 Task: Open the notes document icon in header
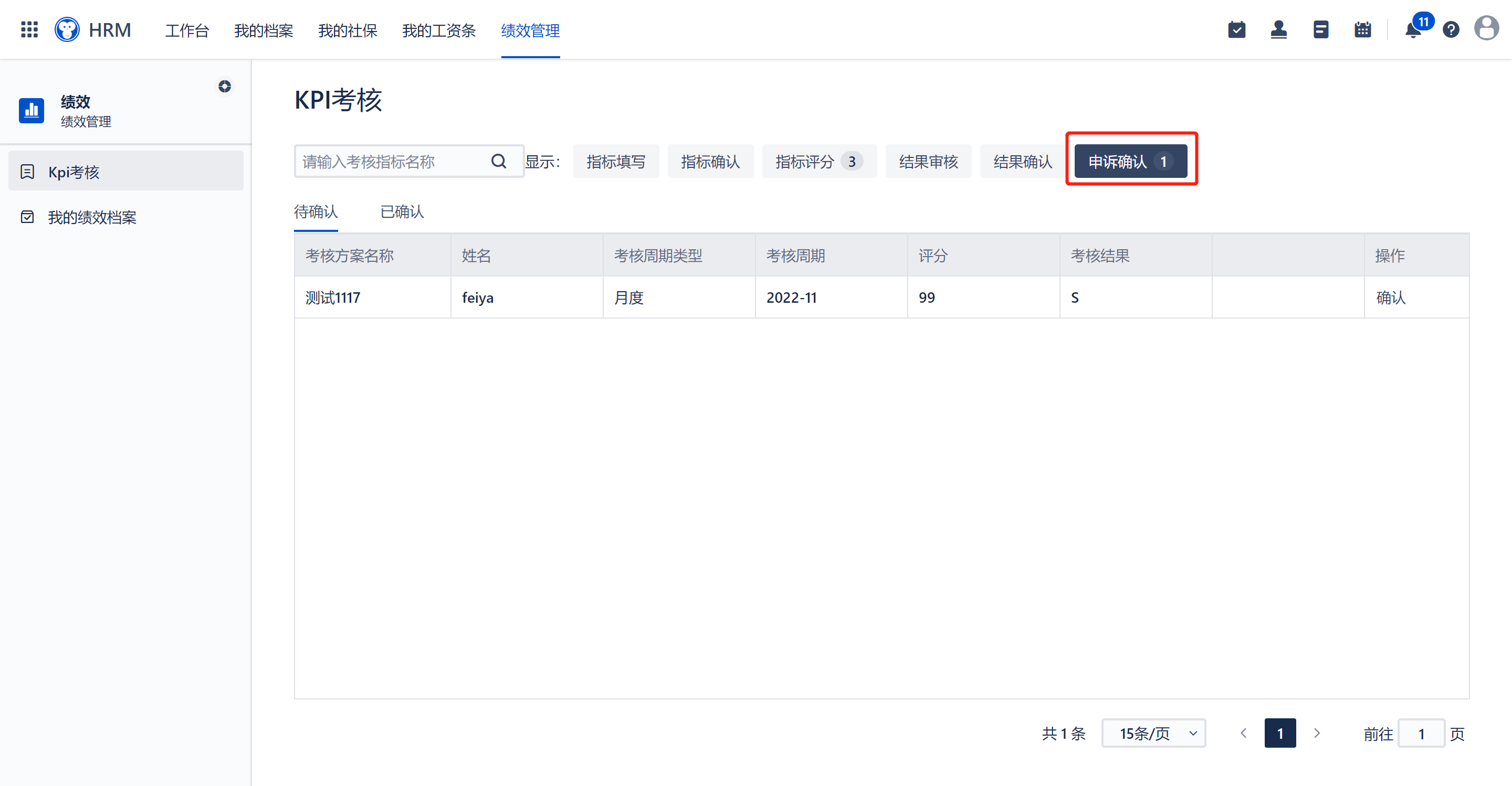pos(1321,29)
